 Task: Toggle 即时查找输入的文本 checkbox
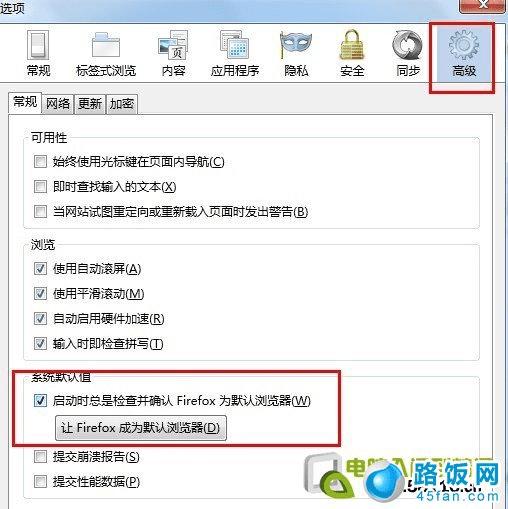pos(40,187)
